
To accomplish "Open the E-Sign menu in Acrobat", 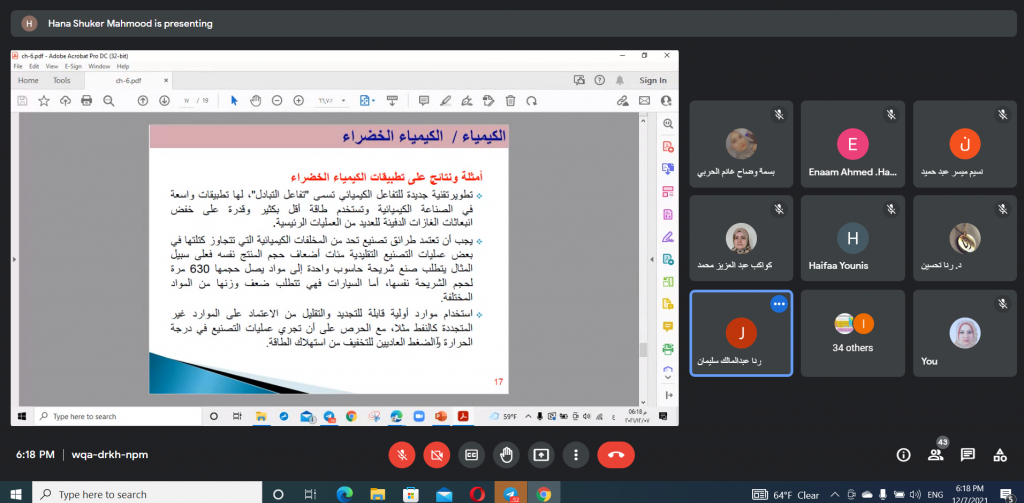I will point(71,66).
